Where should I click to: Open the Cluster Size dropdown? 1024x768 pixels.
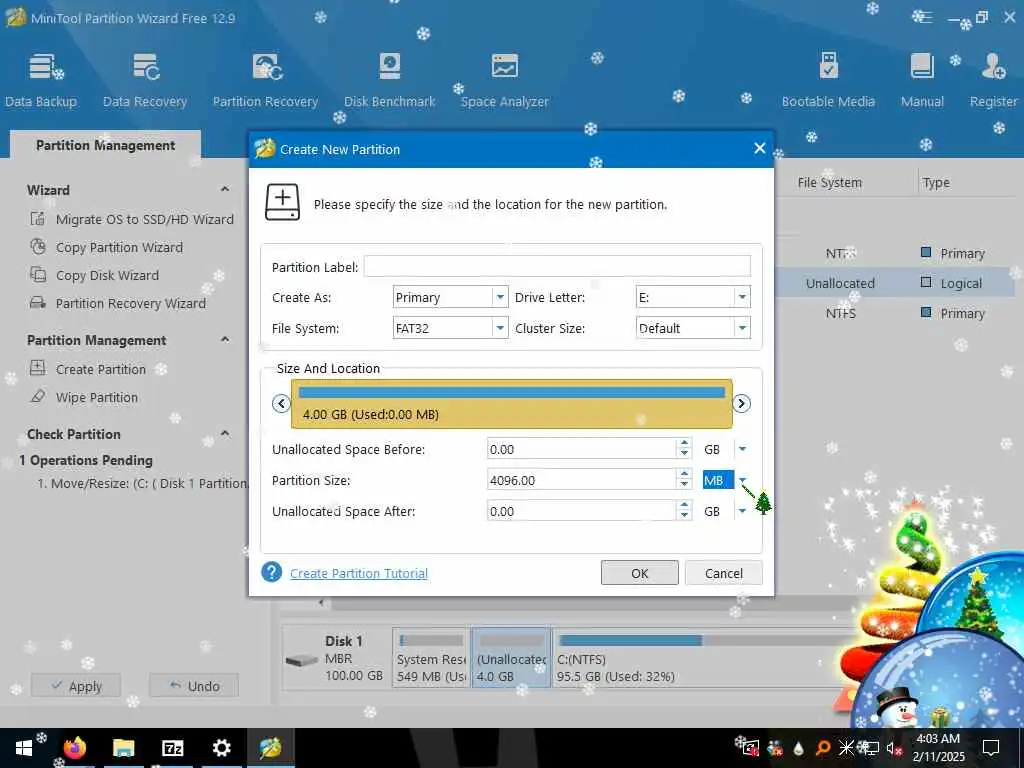(742, 328)
